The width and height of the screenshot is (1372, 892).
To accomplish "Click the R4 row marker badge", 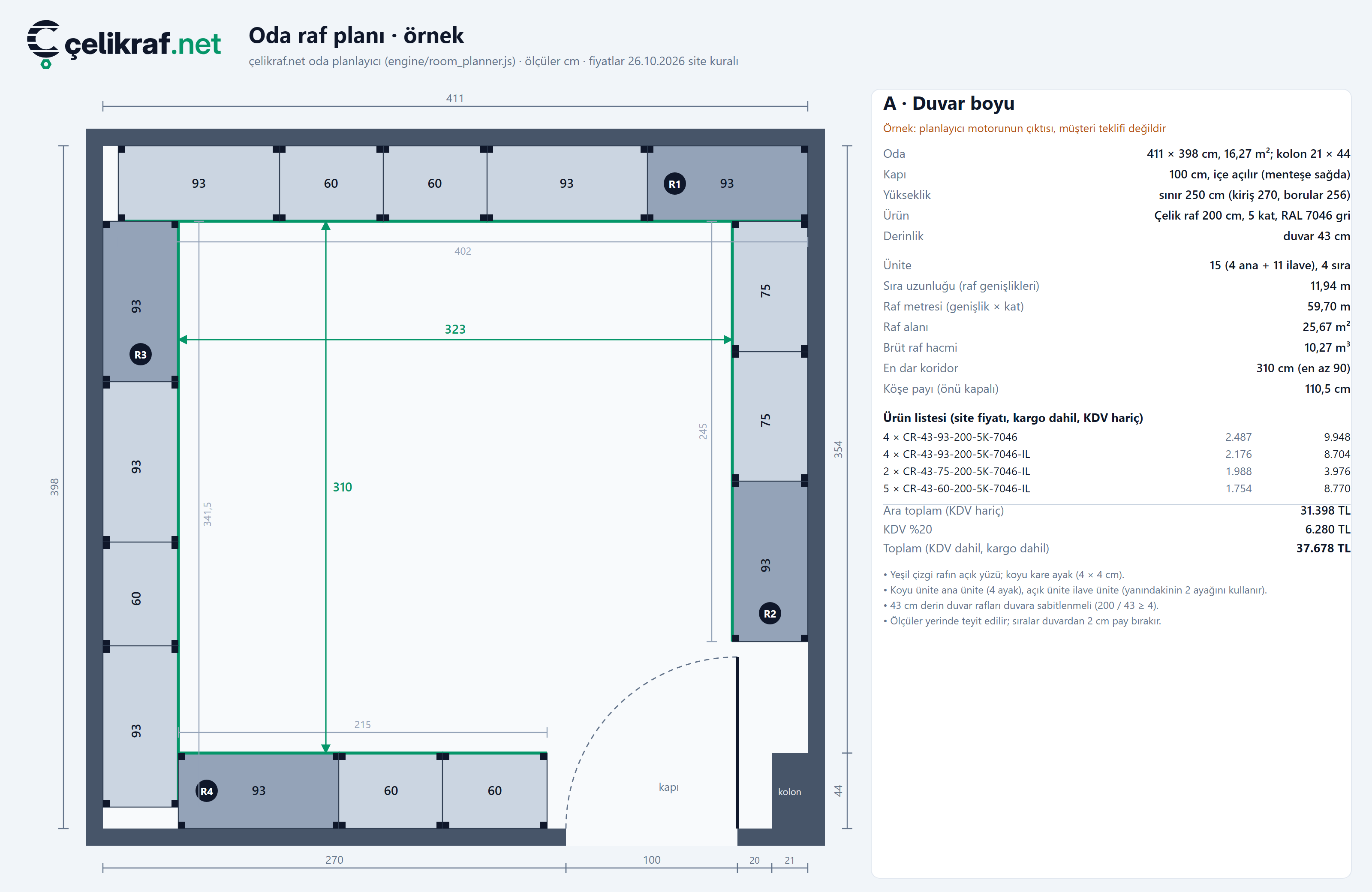I will click(x=206, y=791).
